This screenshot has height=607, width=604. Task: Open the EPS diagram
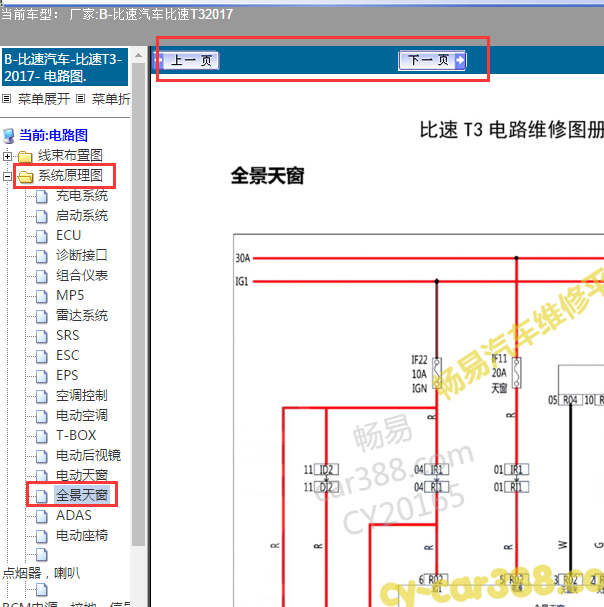pos(67,376)
